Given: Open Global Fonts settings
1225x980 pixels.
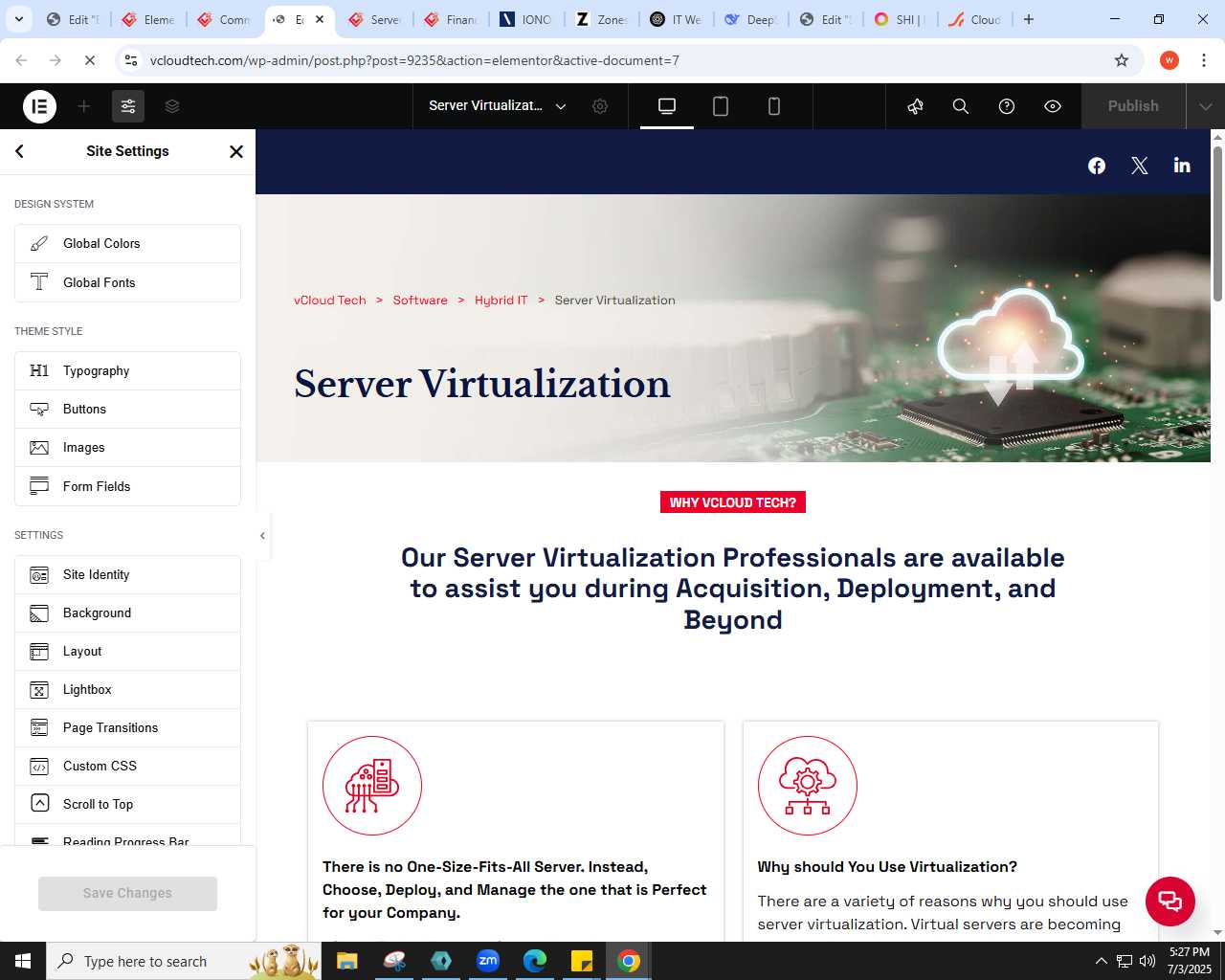Looking at the screenshot, I should 127,282.
